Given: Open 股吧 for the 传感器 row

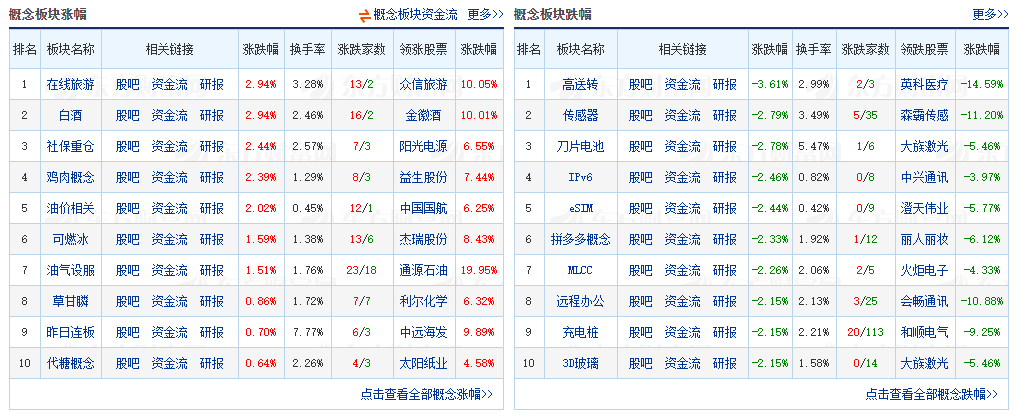Looking at the screenshot, I should pos(640,116).
